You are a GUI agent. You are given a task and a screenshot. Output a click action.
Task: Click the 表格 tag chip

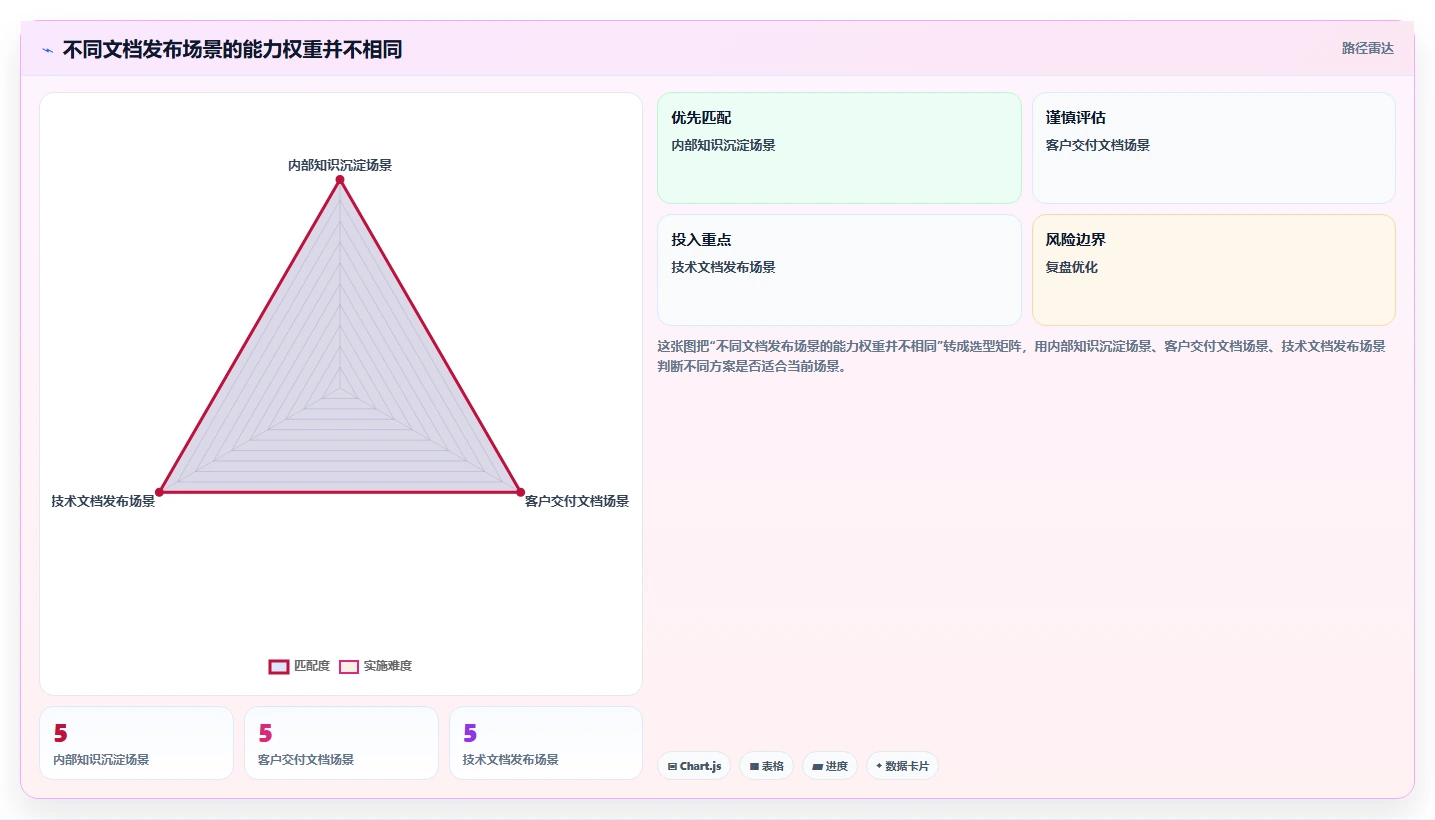coord(767,766)
